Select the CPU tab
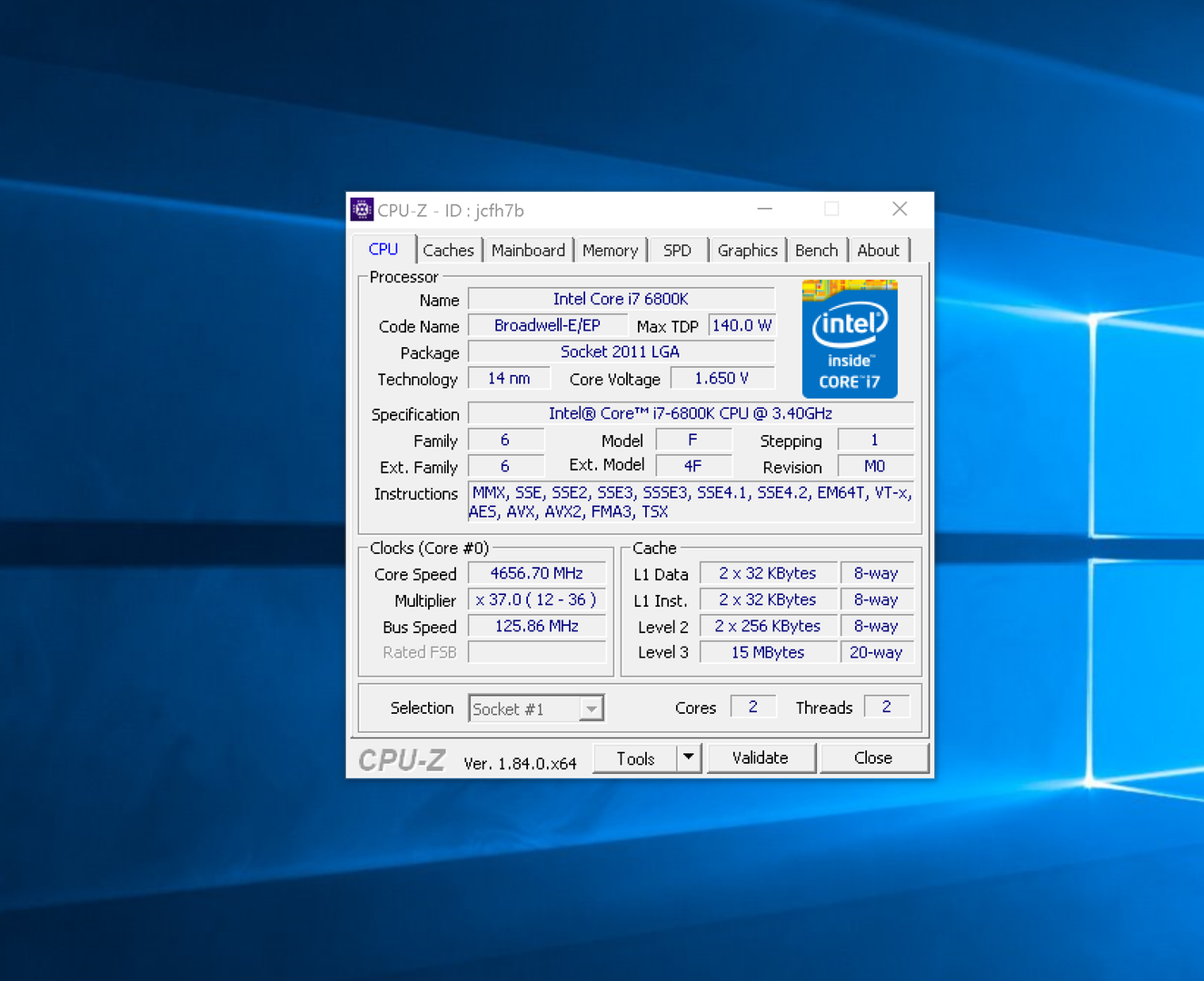1204x981 pixels. click(x=383, y=249)
